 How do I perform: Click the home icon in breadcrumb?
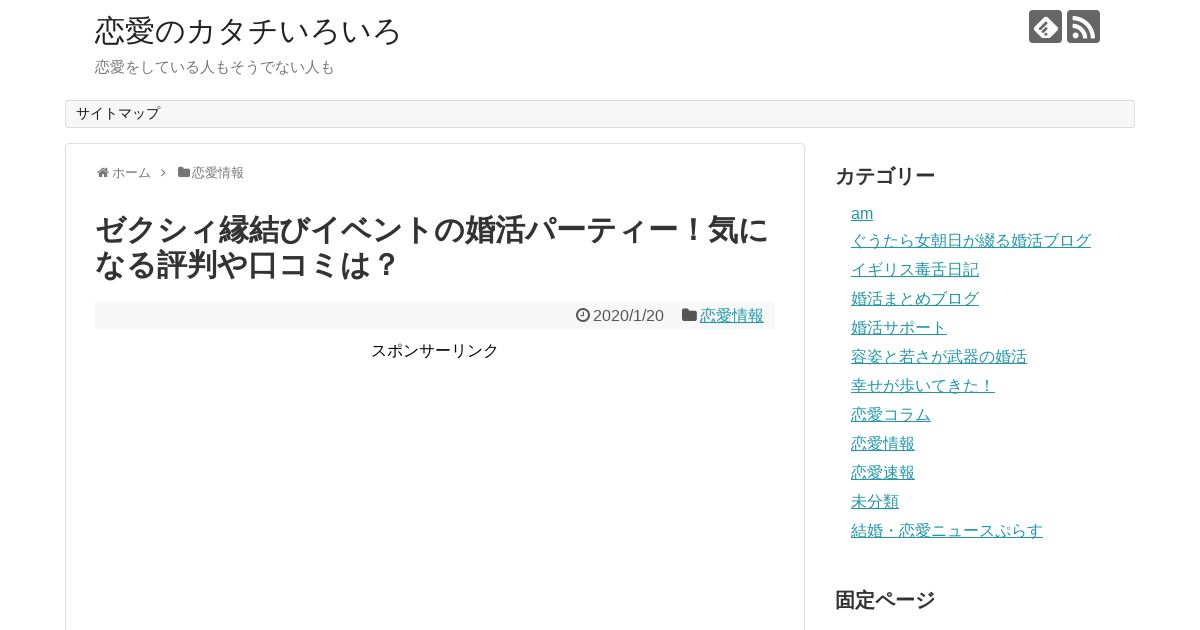(x=103, y=173)
